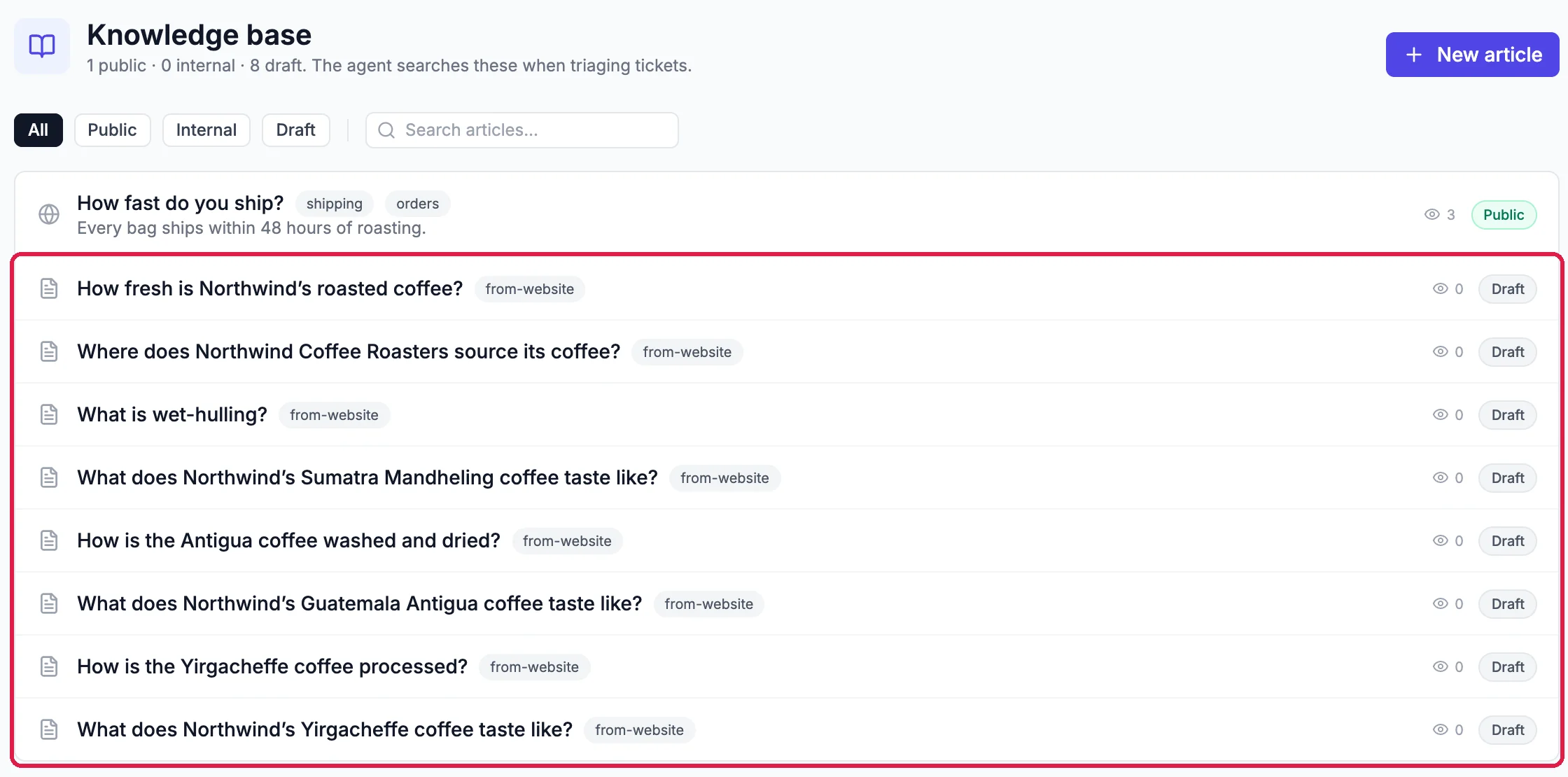Open 'How is the Yirgacheffe coffee processed?'
This screenshot has height=777, width=1568.
coord(272,666)
